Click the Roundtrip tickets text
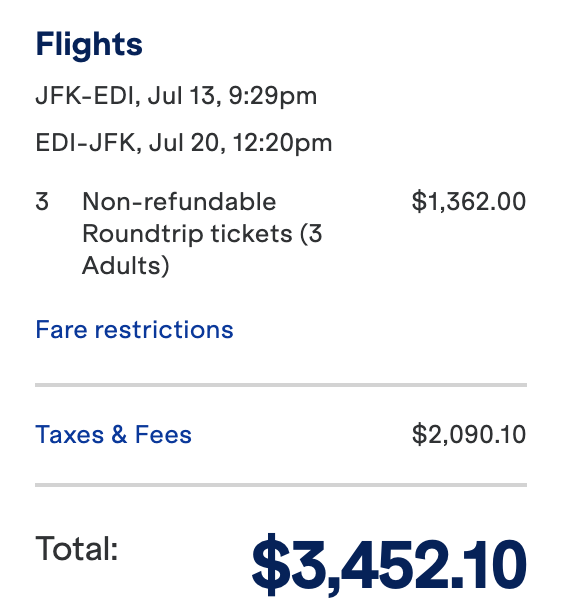The image size is (564, 616). 187,234
